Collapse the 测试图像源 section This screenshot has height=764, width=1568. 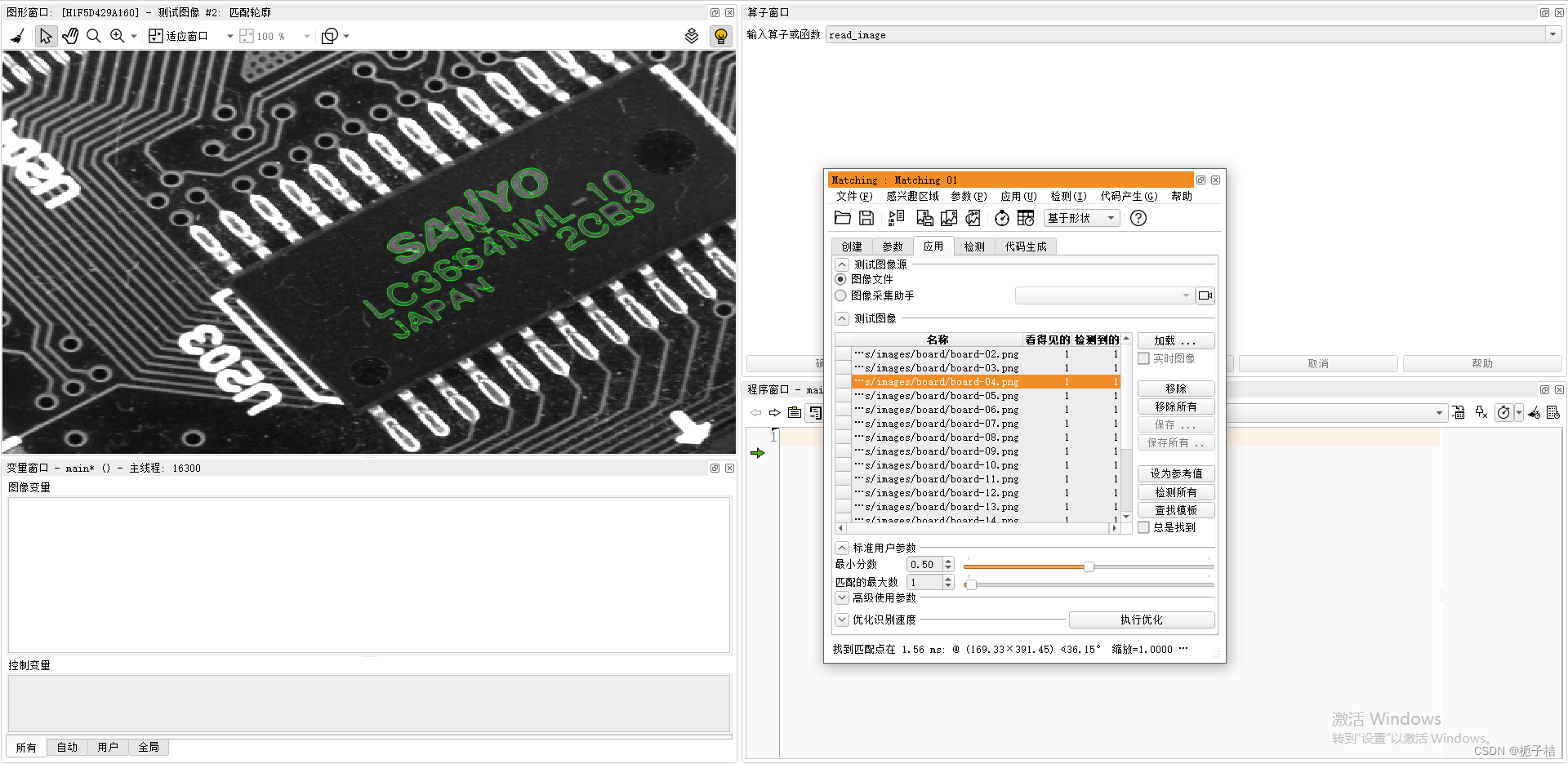pos(842,264)
